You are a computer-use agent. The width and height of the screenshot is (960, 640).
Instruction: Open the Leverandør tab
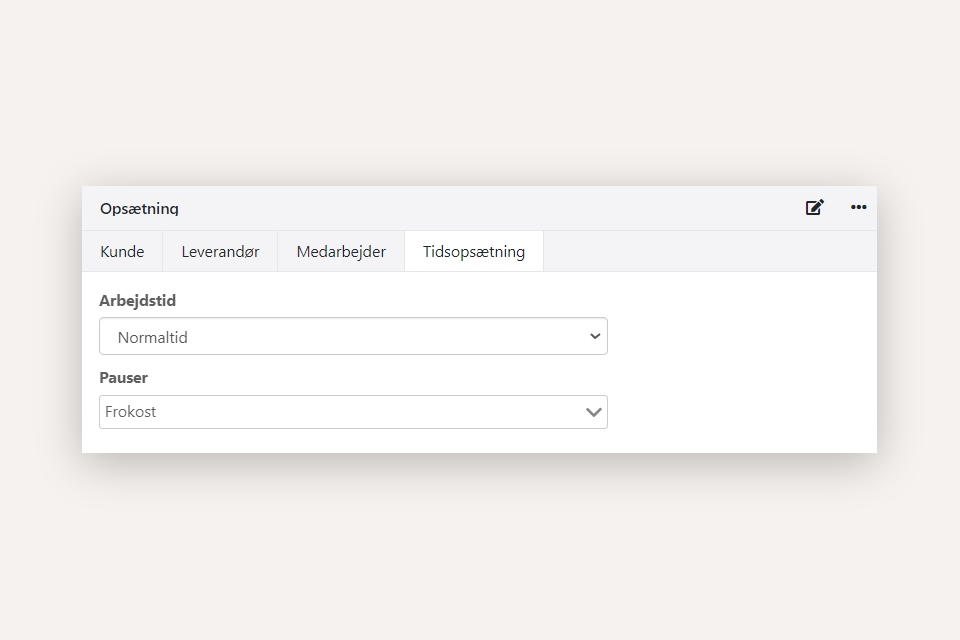pyautogui.click(x=219, y=251)
